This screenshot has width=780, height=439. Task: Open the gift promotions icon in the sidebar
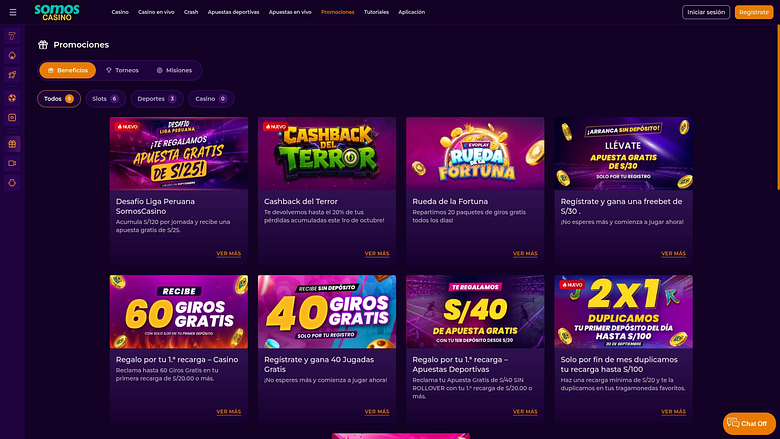(12, 144)
